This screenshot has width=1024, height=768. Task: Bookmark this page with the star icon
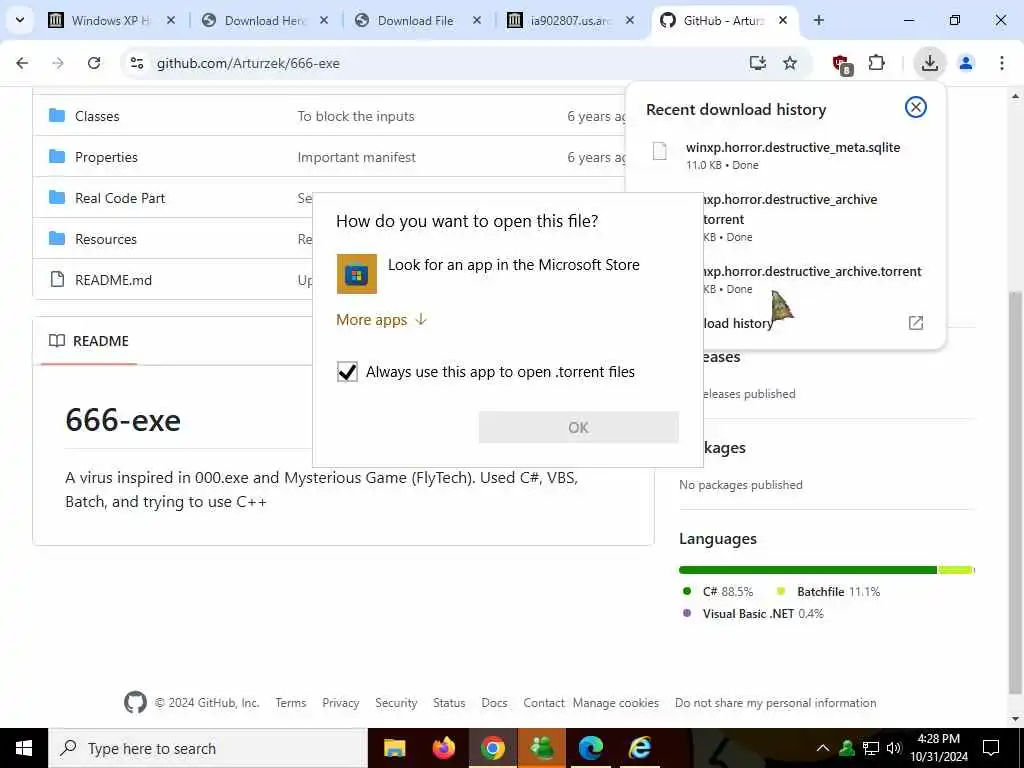point(790,63)
